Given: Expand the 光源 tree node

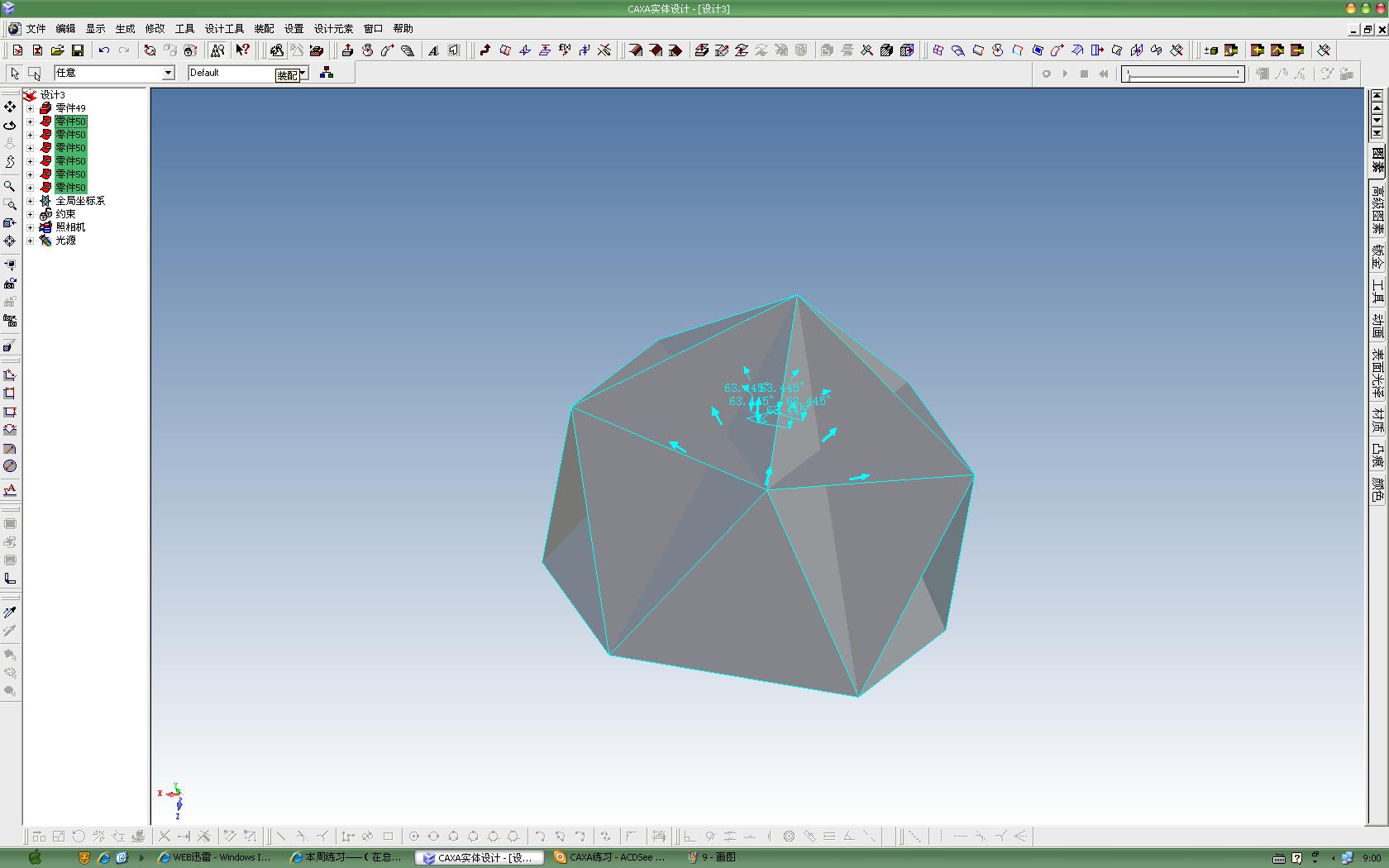Looking at the screenshot, I should [x=31, y=241].
